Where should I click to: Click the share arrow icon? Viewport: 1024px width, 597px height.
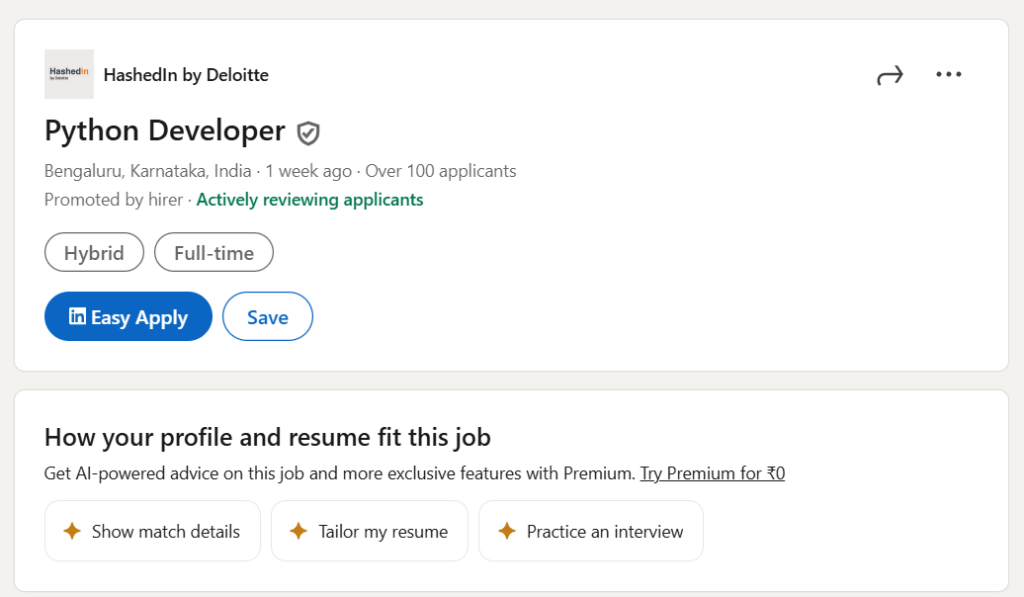tap(889, 75)
